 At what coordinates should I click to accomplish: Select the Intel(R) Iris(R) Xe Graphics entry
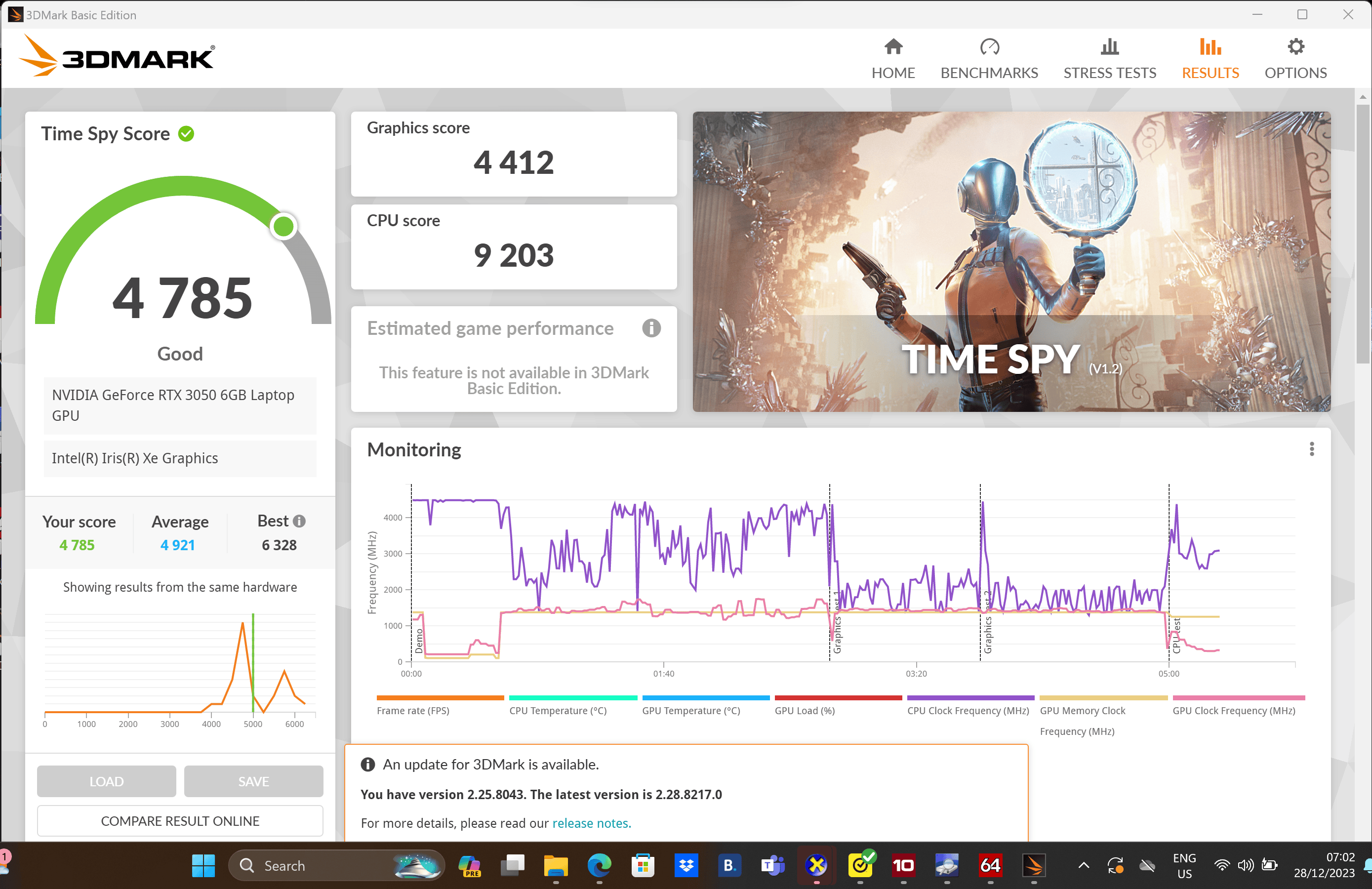pyautogui.click(x=180, y=458)
